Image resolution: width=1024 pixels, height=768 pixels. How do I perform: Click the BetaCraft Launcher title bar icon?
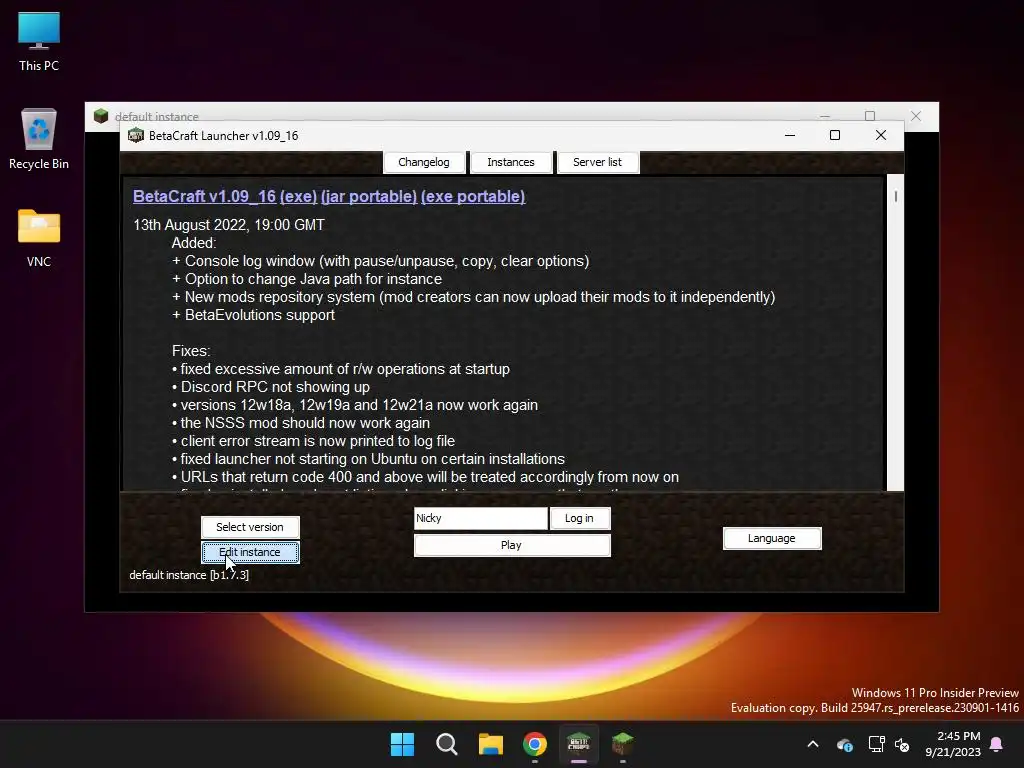[x=136, y=135]
